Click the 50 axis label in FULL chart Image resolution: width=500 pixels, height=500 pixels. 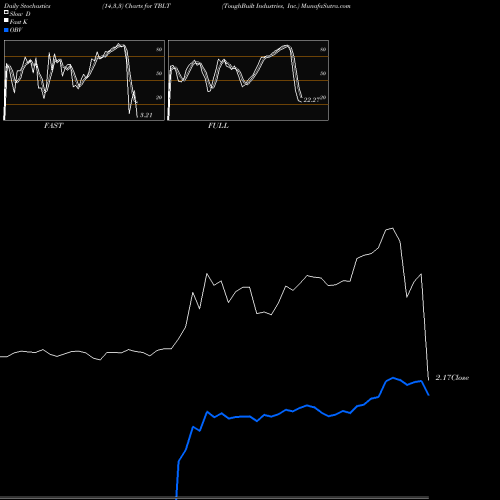tap(323, 73)
